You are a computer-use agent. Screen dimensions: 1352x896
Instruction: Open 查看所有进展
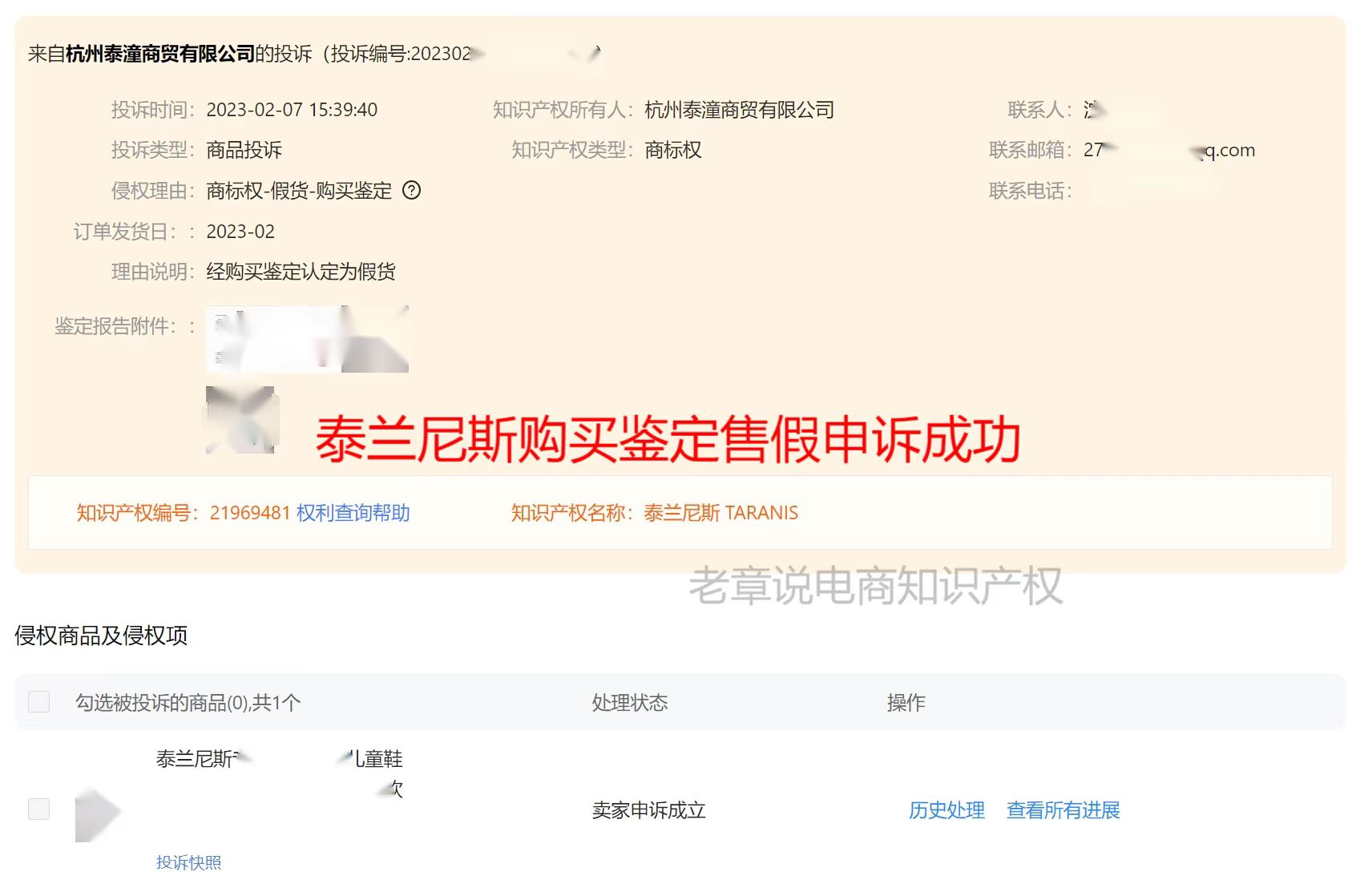tap(1063, 810)
